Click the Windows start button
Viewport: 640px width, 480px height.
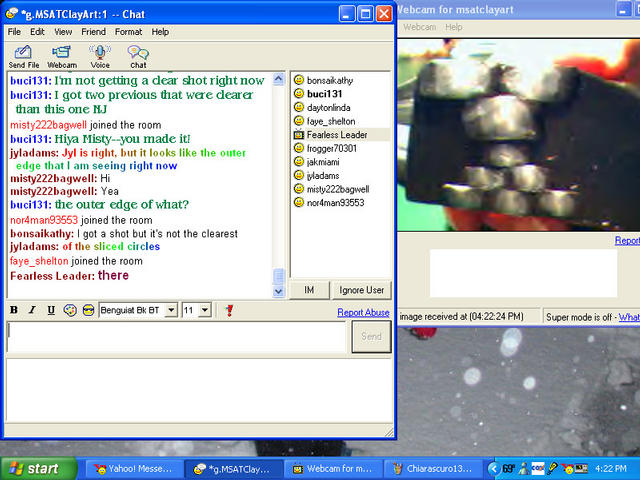click(x=38, y=469)
